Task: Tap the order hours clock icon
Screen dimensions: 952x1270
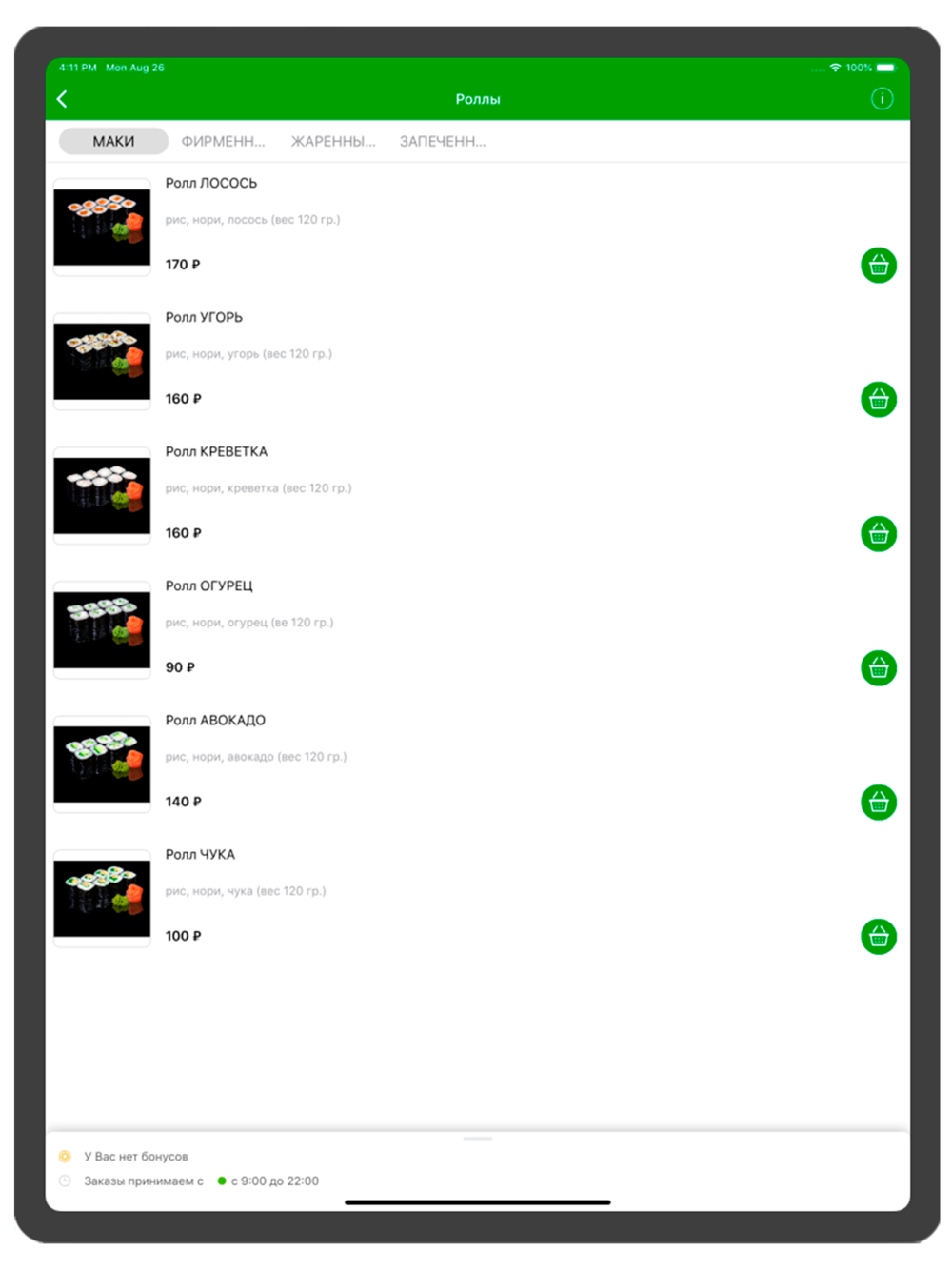Action: click(x=65, y=1181)
